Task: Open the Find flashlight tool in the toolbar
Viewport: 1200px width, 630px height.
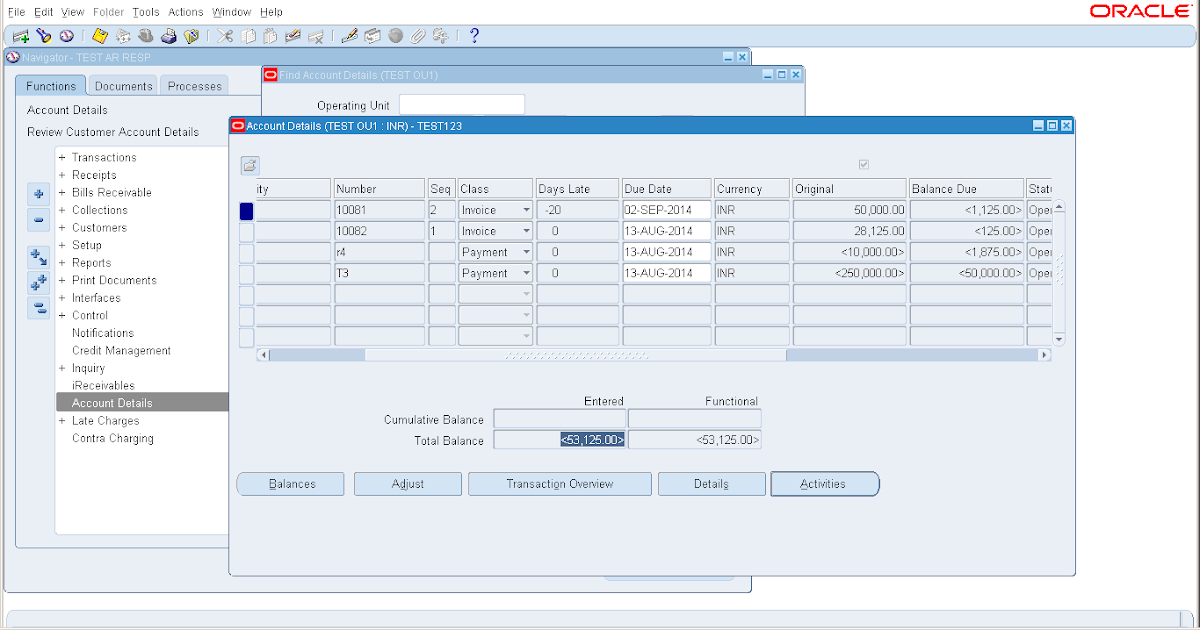Action: 41,35
